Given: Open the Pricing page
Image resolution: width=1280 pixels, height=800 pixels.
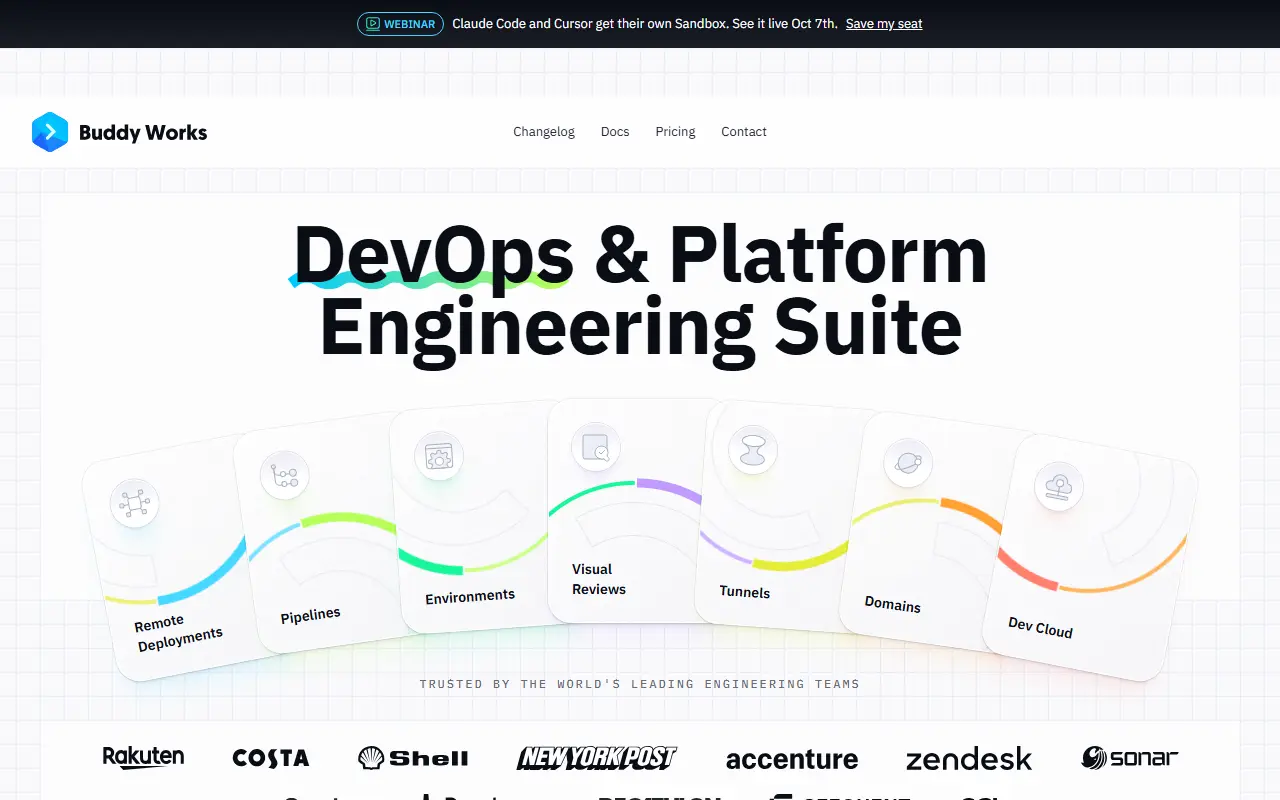Looking at the screenshot, I should (x=676, y=132).
